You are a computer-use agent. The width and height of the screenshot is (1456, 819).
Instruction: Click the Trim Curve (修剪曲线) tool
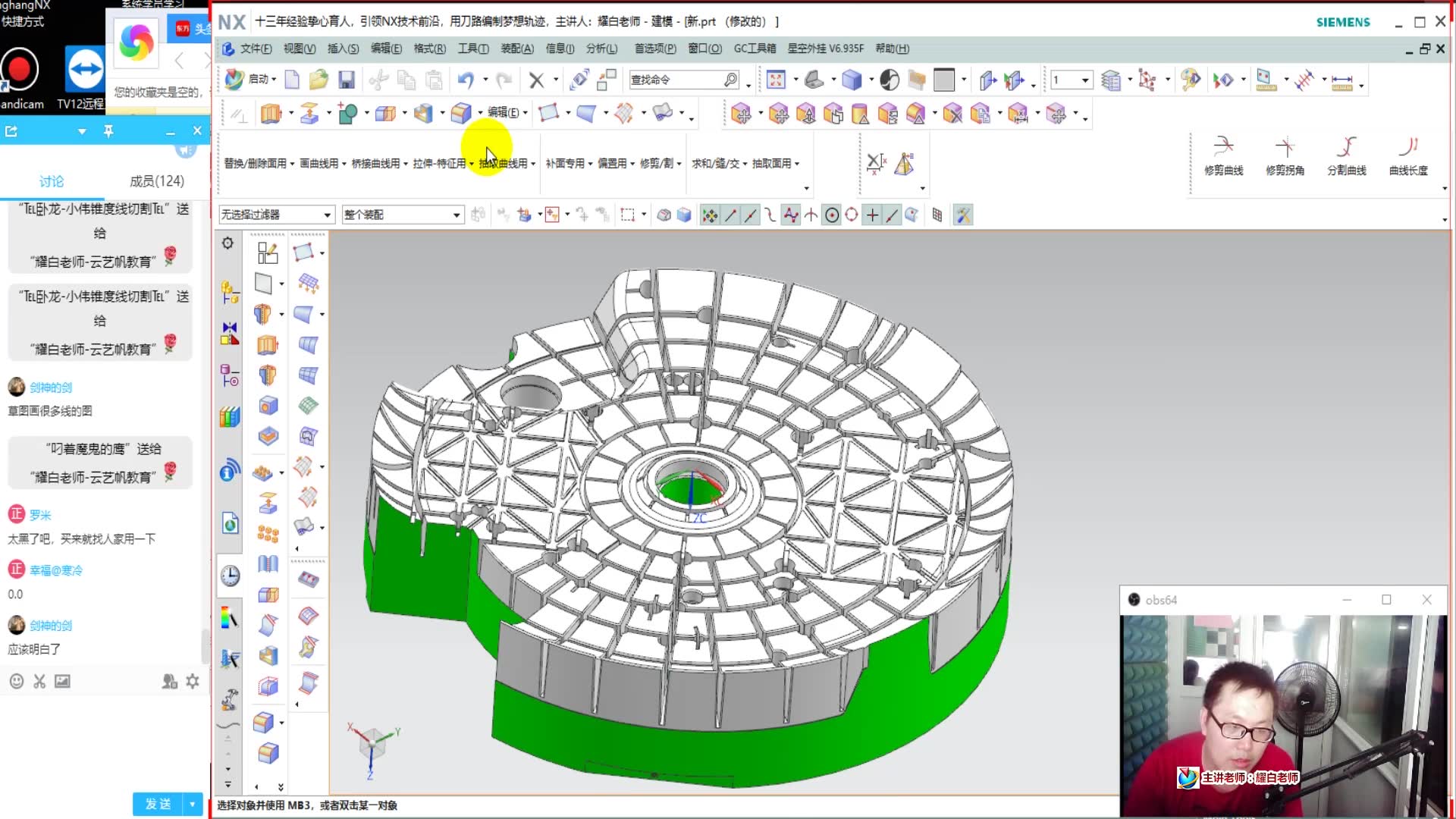point(1223,155)
